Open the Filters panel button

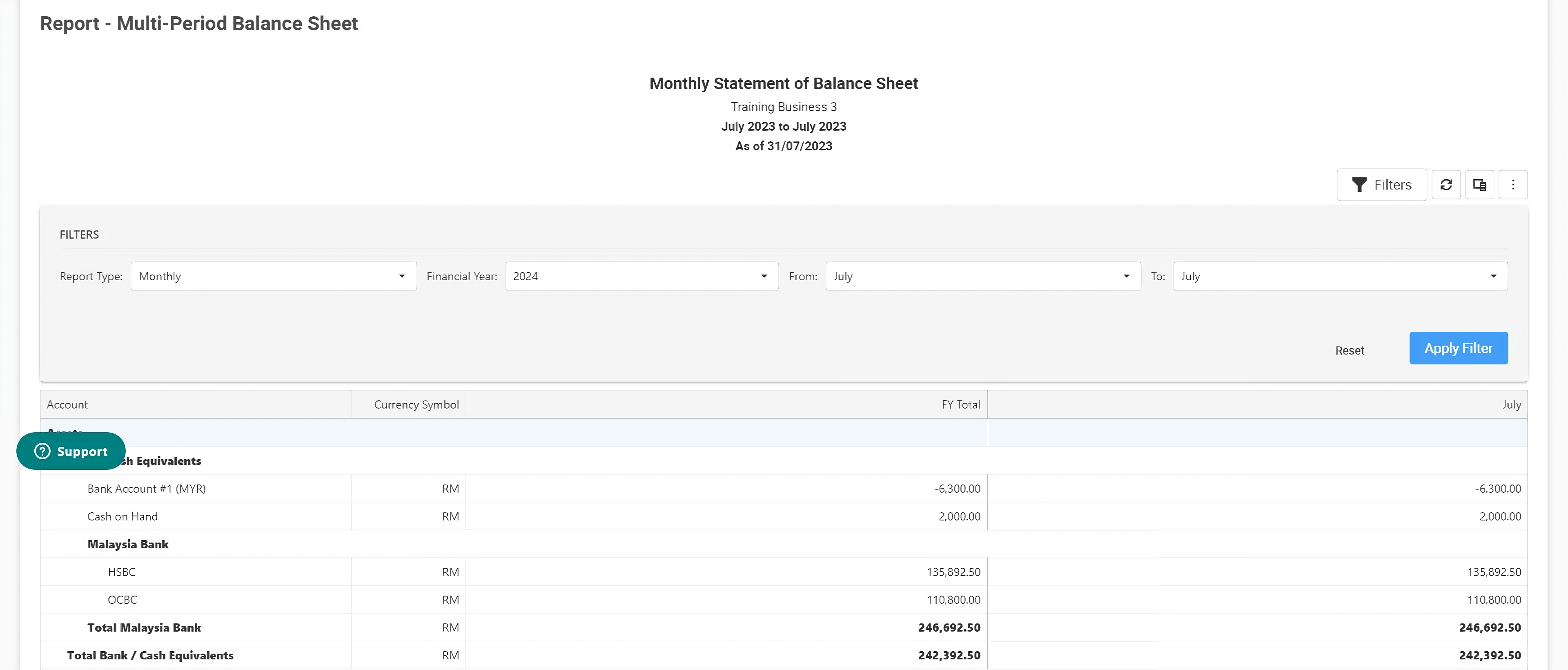click(x=1381, y=185)
